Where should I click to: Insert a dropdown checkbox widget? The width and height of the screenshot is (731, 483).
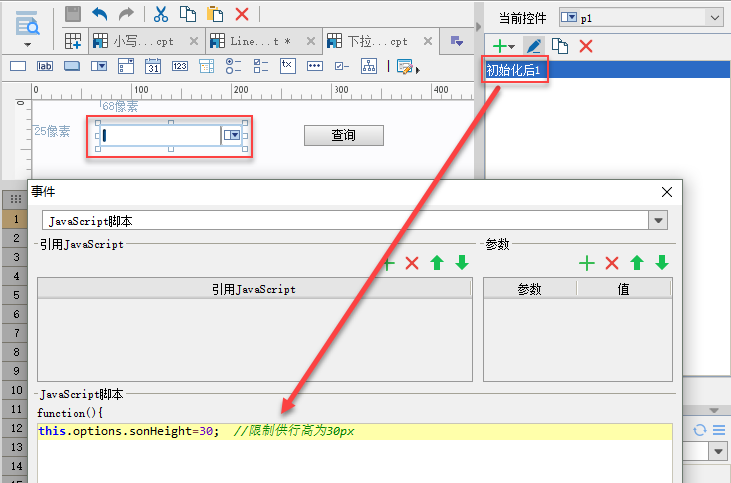[126, 66]
